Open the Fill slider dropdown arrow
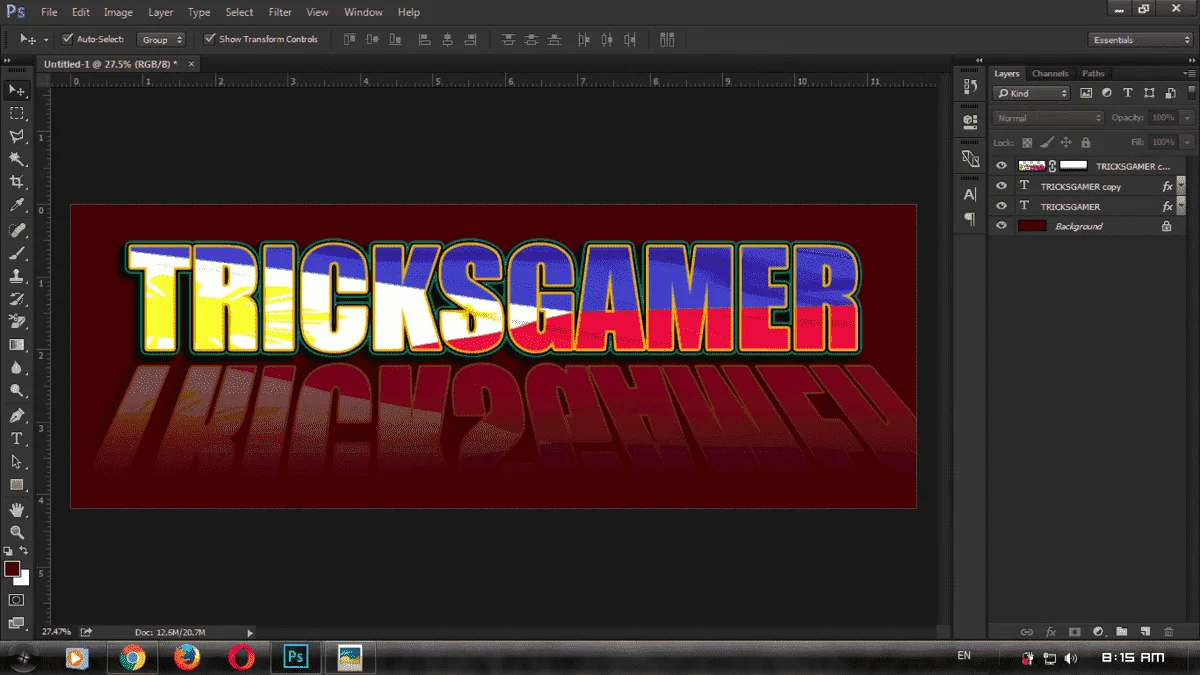Image resolution: width=1200 pixels, height=675 pixels. tap(1187, 143)
